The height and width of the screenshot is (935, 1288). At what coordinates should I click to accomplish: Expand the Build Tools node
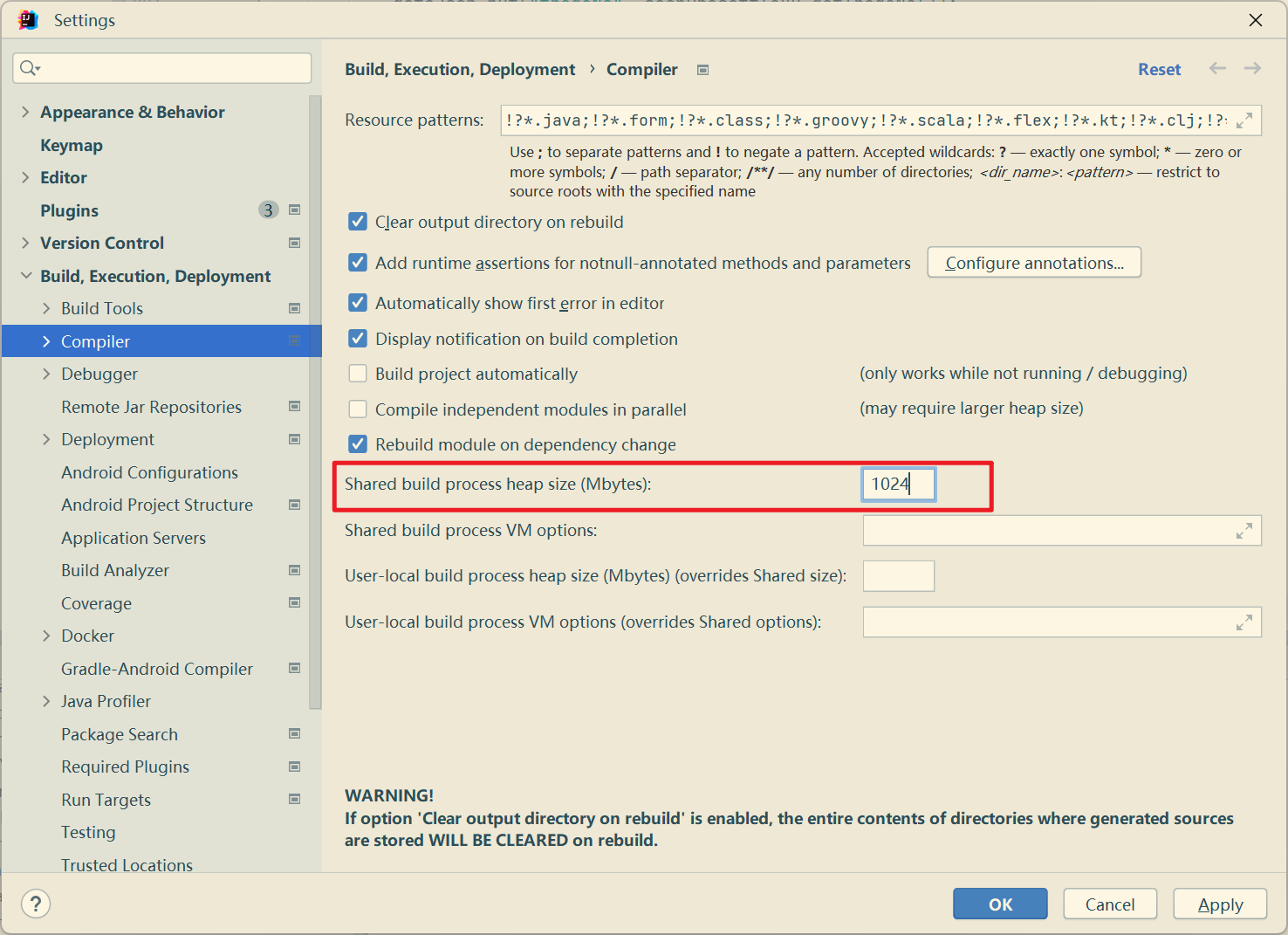46,308
